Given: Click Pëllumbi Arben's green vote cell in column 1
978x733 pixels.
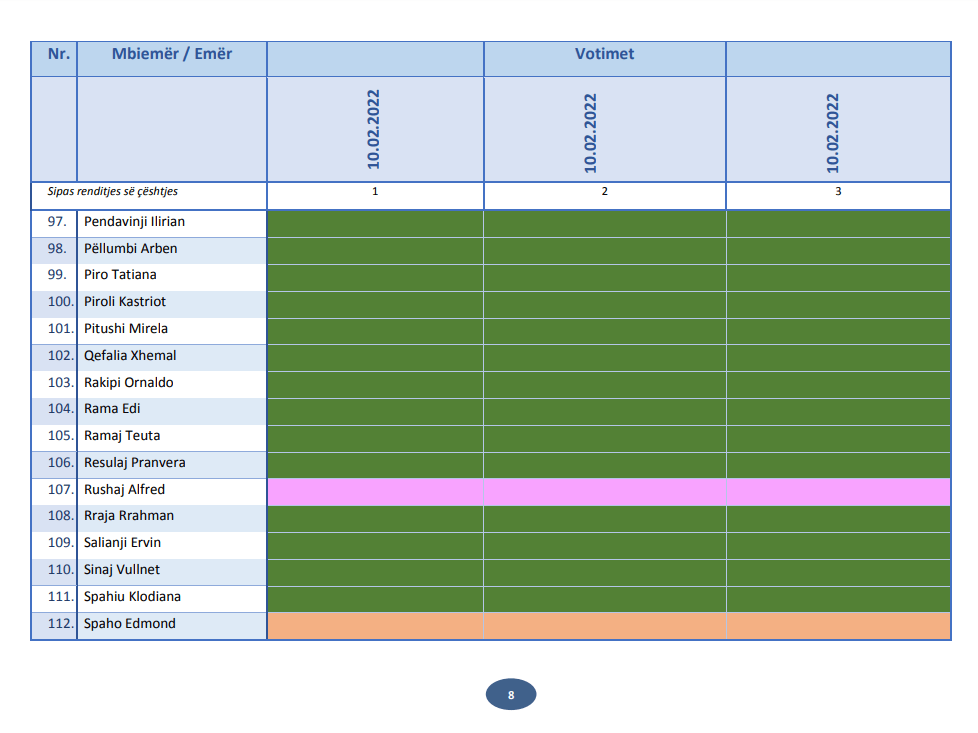Looking at the screenshot, I should [375, 249].
